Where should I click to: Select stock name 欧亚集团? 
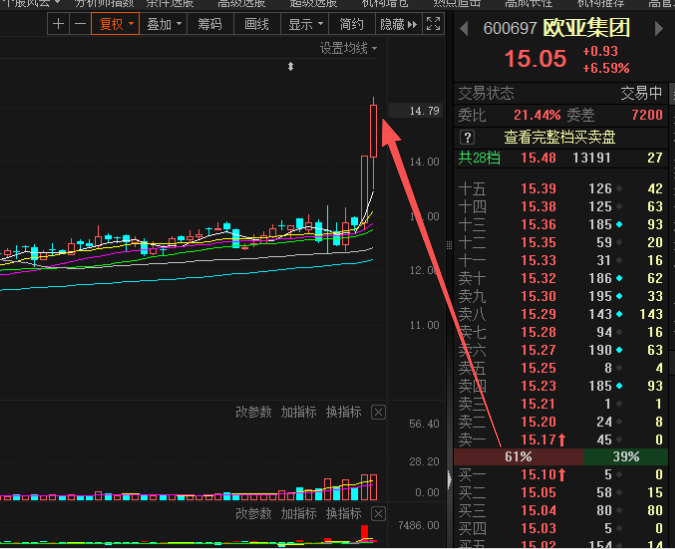coord(586,28)
